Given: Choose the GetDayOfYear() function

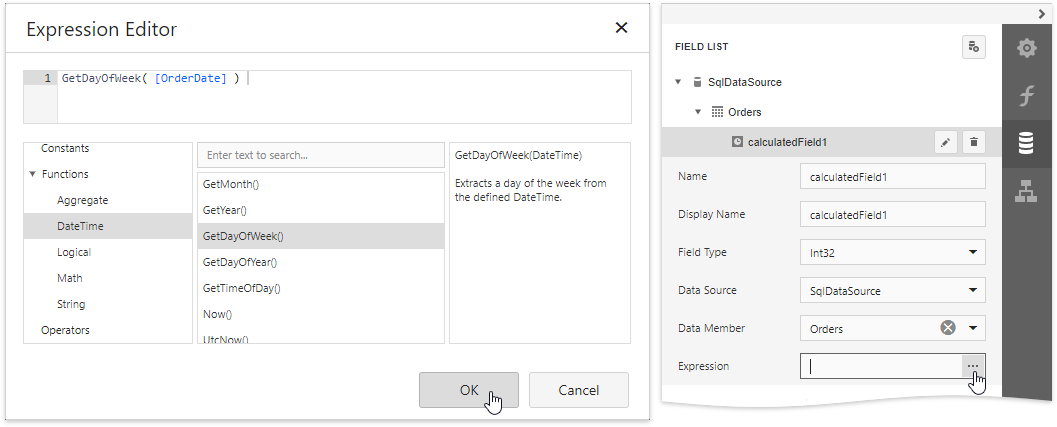Looking at the screenshot, I should coord(240,262).
